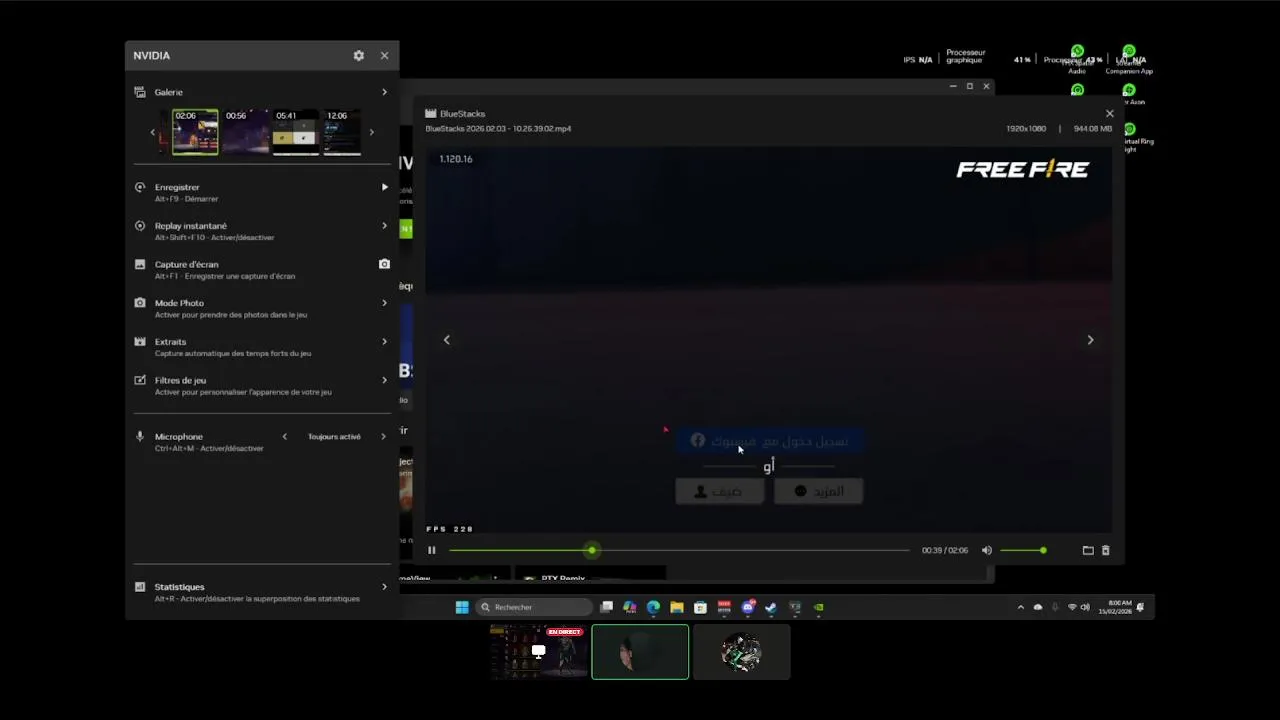Open taskbar volume tray icon

point(1086,607)
